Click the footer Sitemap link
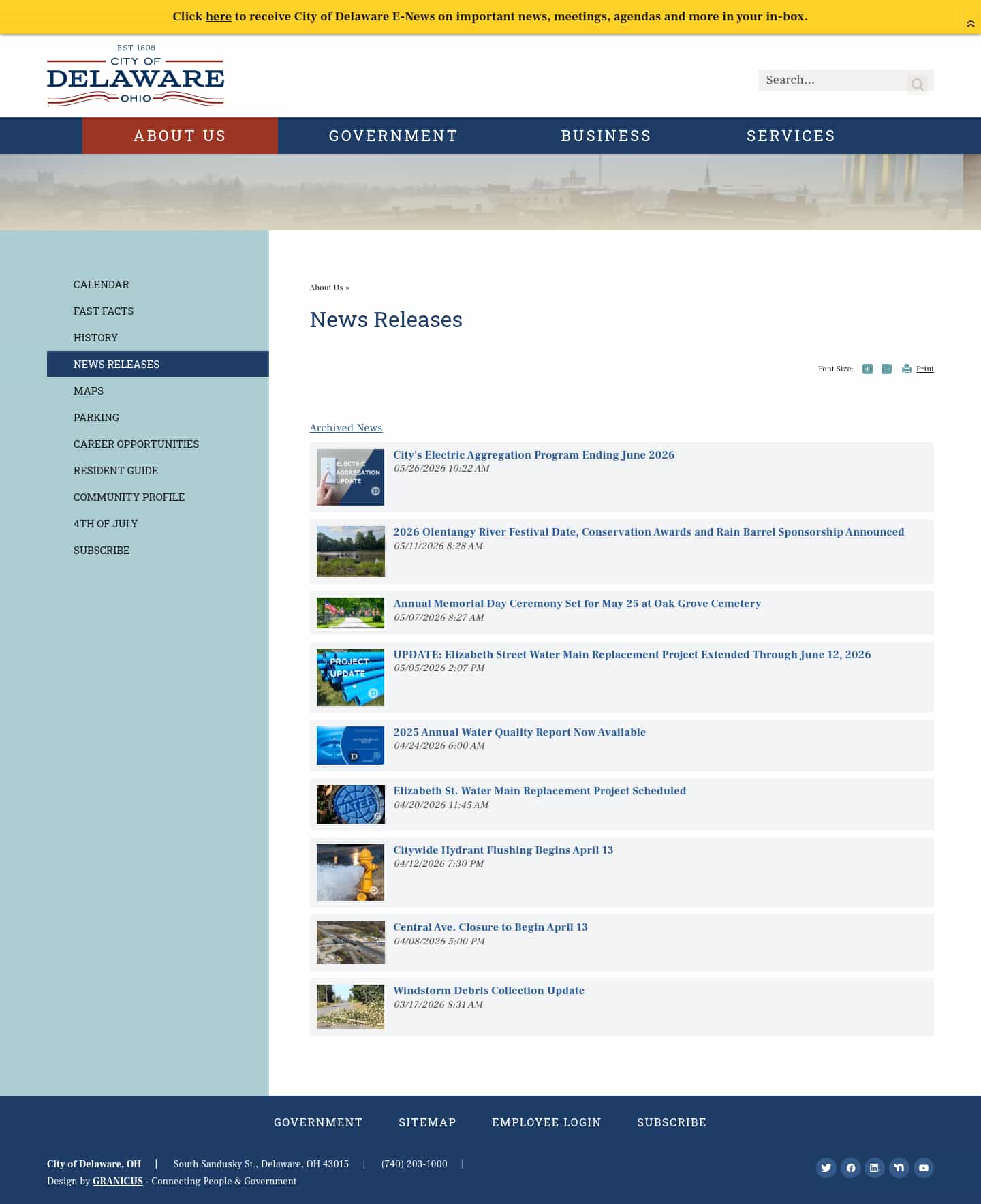Viewport: 981px width, 1204px height. click(427, 1122)
